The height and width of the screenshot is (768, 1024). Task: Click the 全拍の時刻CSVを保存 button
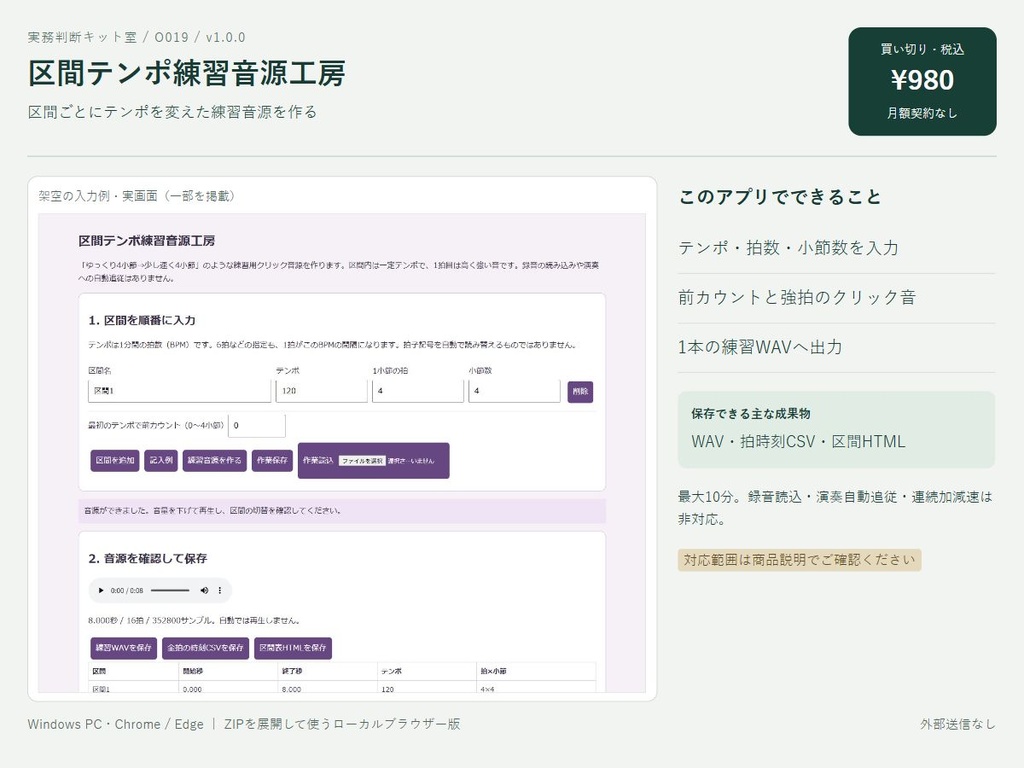pos(205,648)
